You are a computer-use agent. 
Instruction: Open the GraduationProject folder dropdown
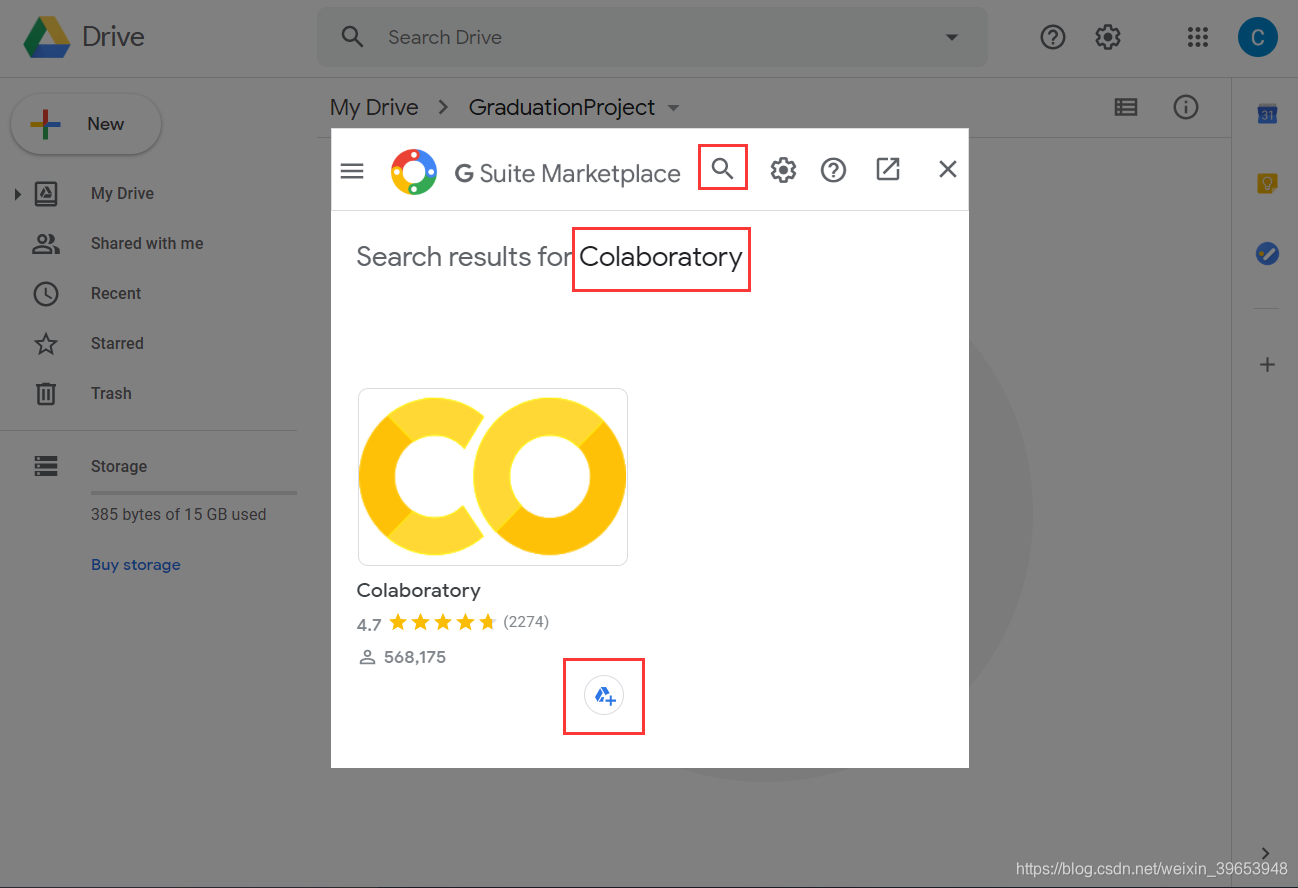coord(673,108)
